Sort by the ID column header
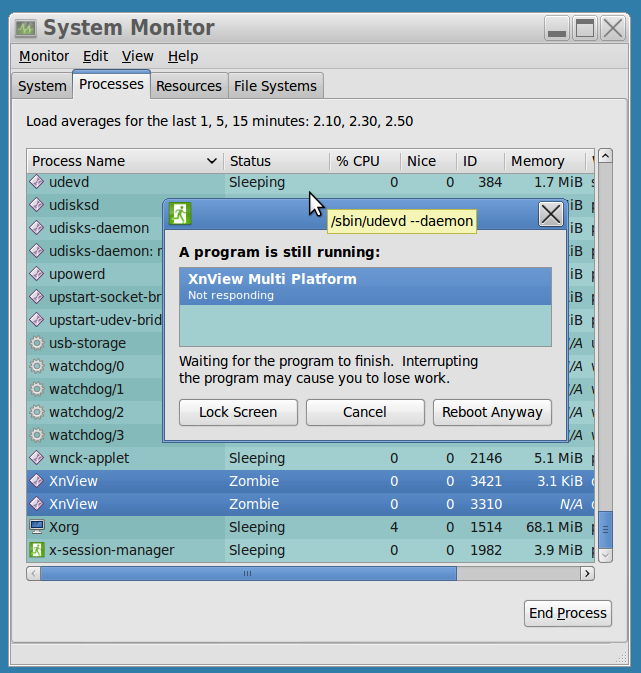 coord(480,161)
